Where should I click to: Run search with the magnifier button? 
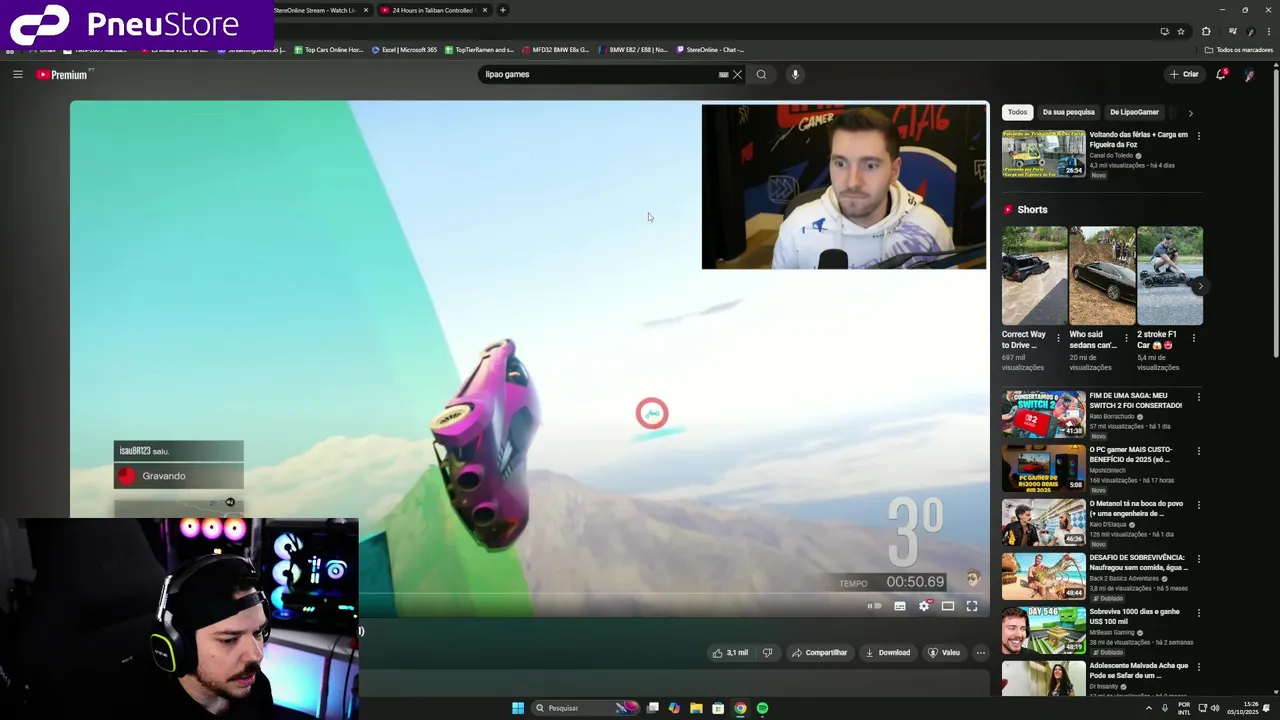(761, 74)
